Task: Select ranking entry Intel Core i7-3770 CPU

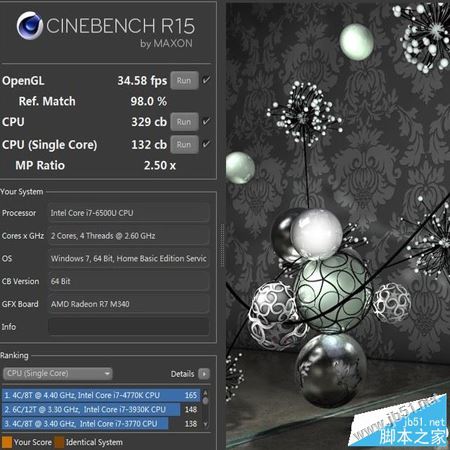Action: (x=101, y=424)
